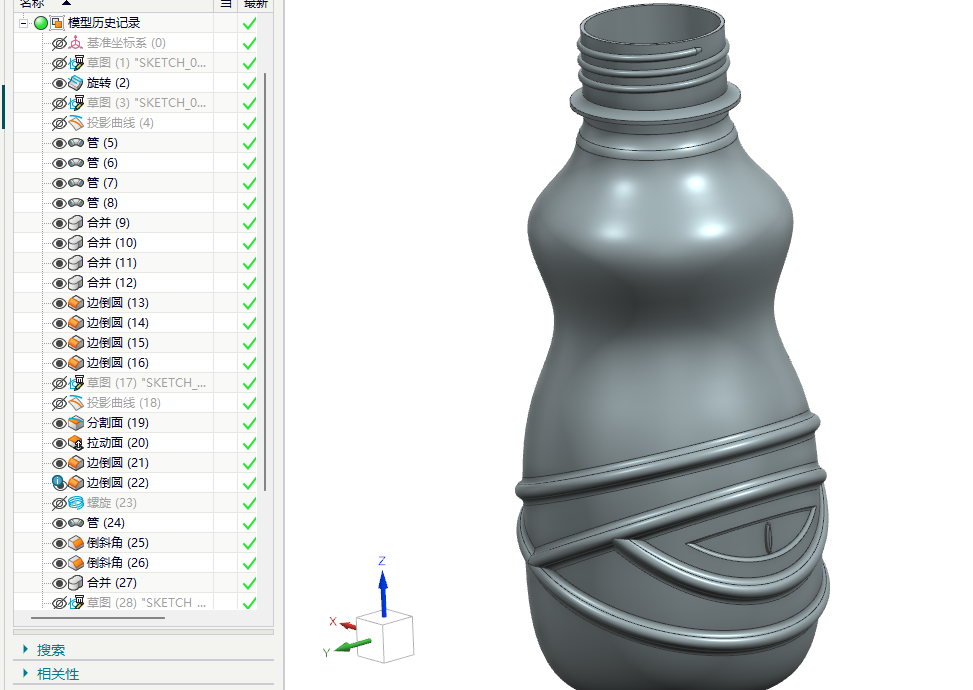Click the column options icon in header
The width and height of the screenshot is (973, 690).
tap(226, 4)
